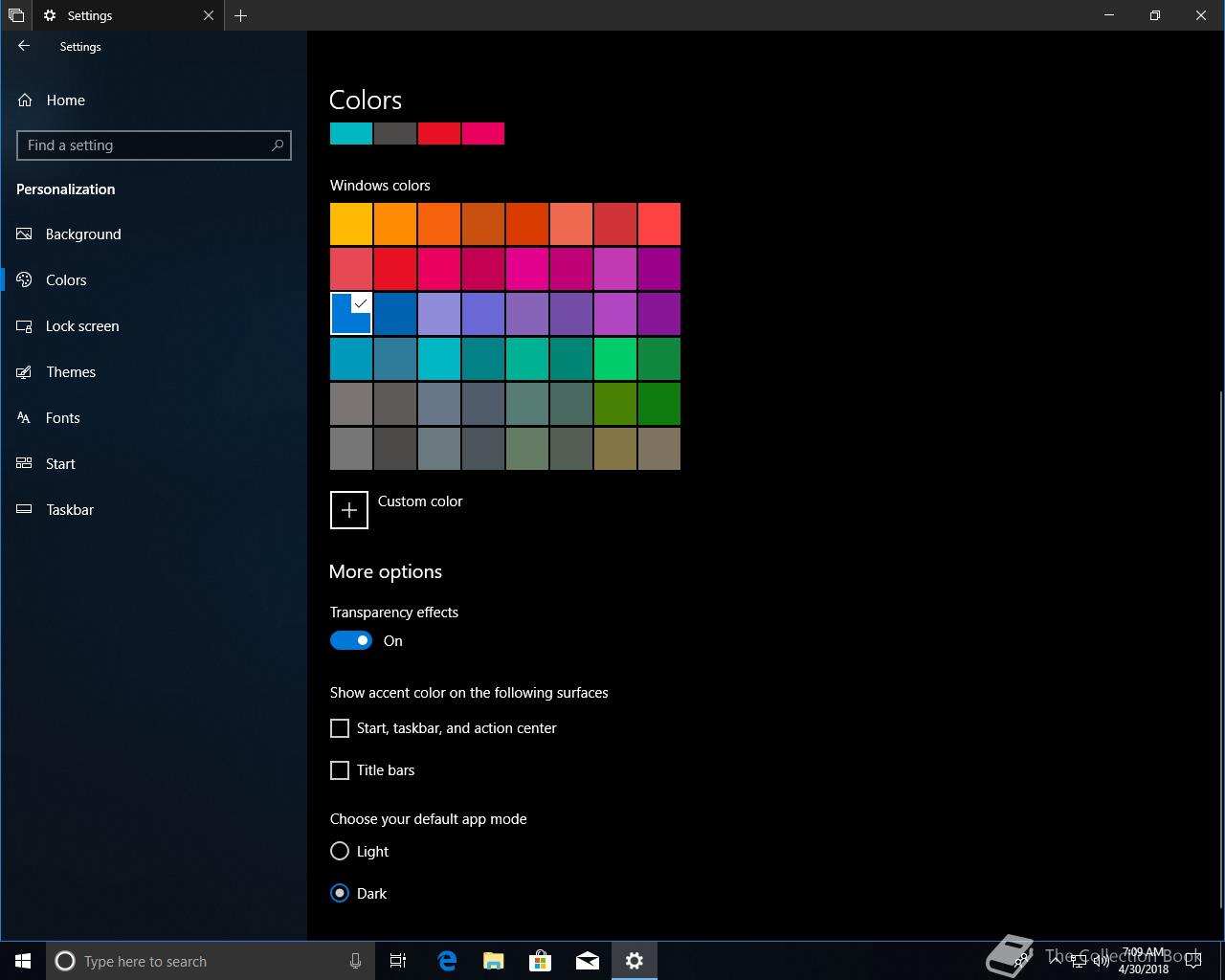Open the Task View taskbar icon
Screen dimensions: 1225x980
398,961
